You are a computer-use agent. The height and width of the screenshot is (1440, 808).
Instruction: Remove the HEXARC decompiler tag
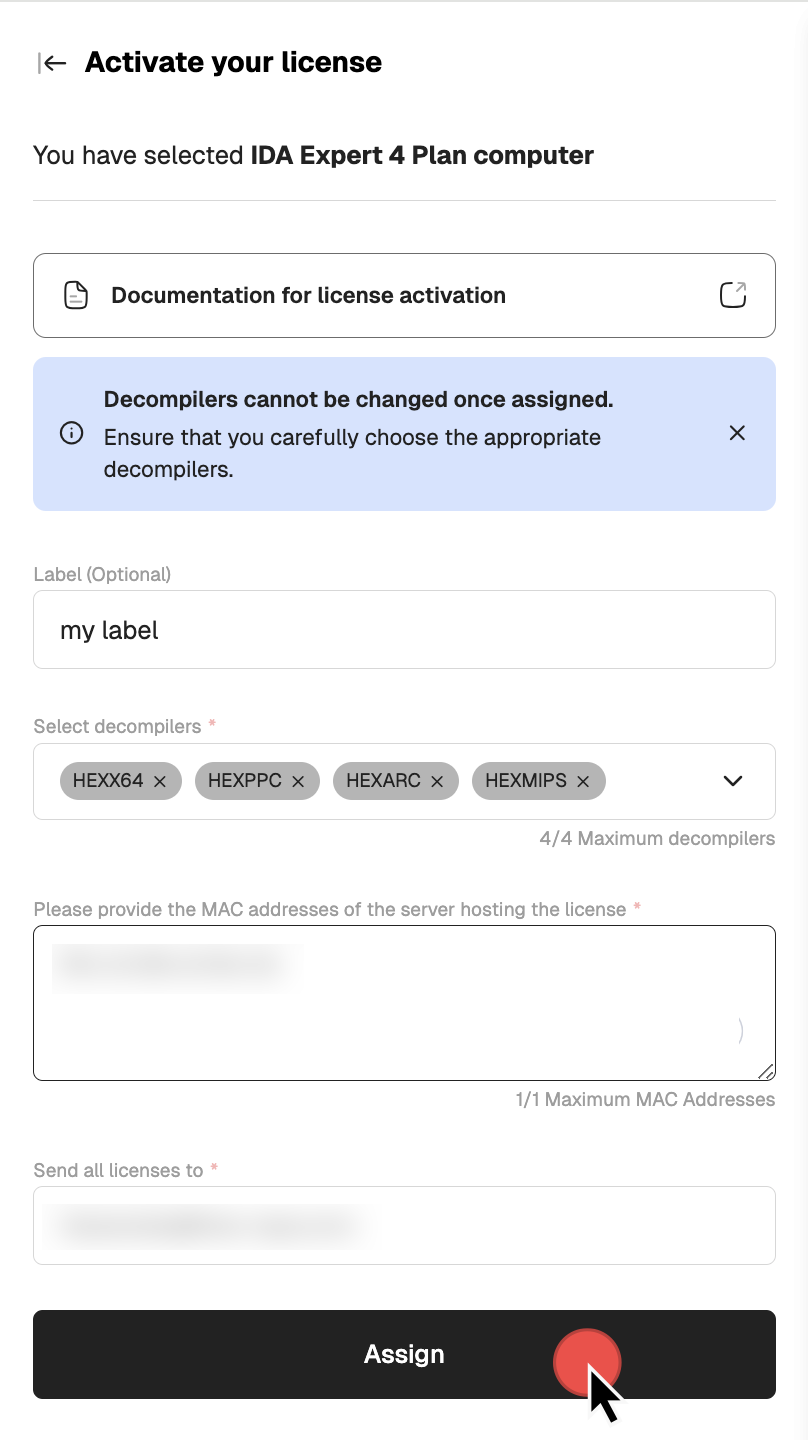(x=437, y=782)
